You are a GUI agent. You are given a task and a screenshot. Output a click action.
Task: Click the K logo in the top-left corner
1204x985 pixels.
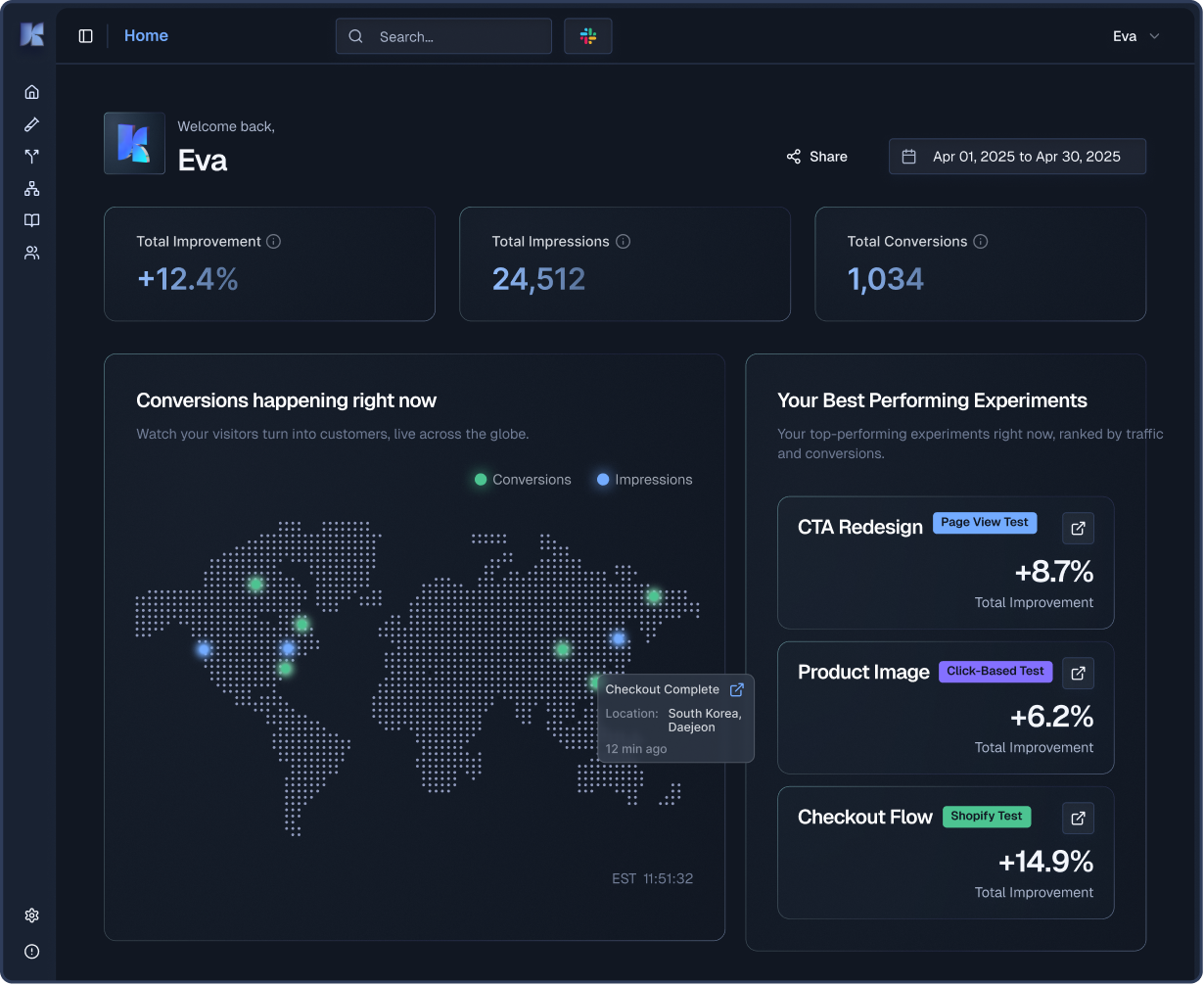coord(31,34)
